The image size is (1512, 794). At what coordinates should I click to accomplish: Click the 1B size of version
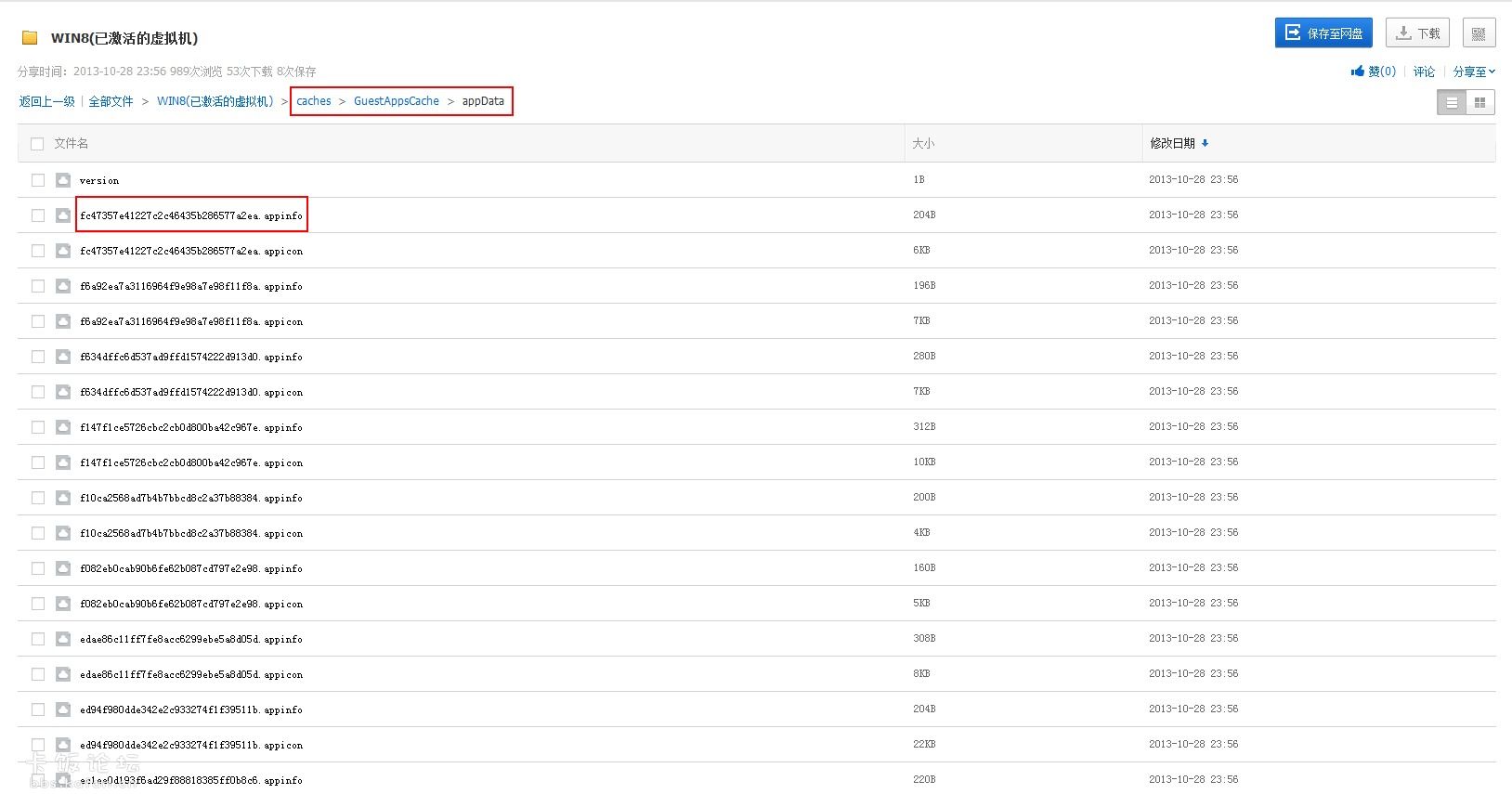click(919, 179)
